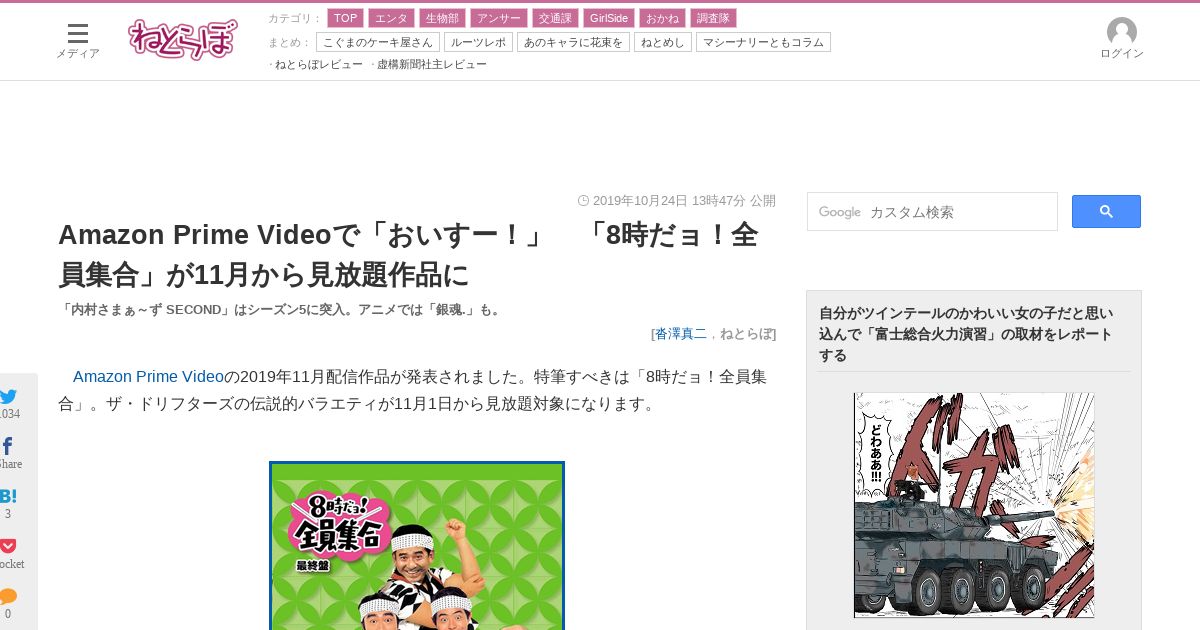Screen dimensions: 1200x630
Task: Click the blue search magnifier button
Action: coord(1106,211)
